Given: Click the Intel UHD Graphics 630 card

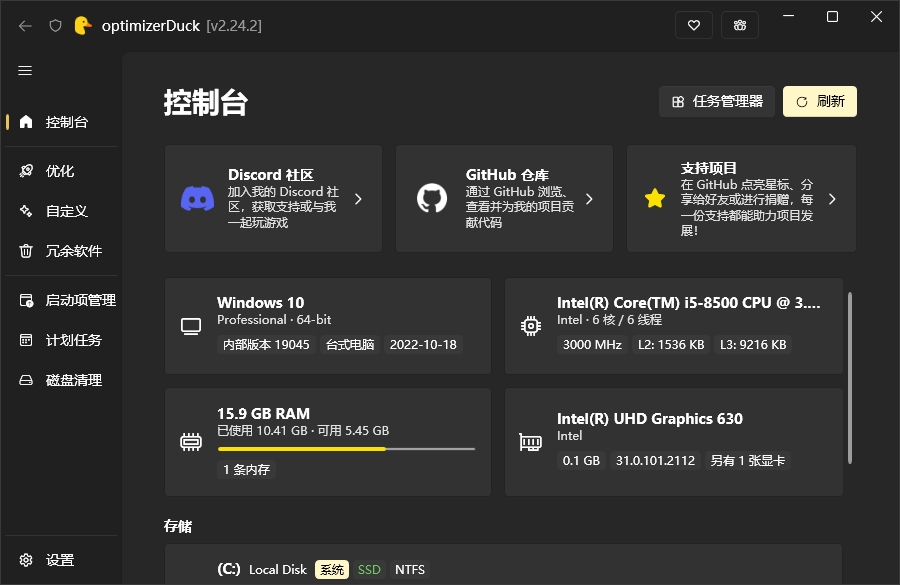Looking at the screenshot, I should (674, 442).
